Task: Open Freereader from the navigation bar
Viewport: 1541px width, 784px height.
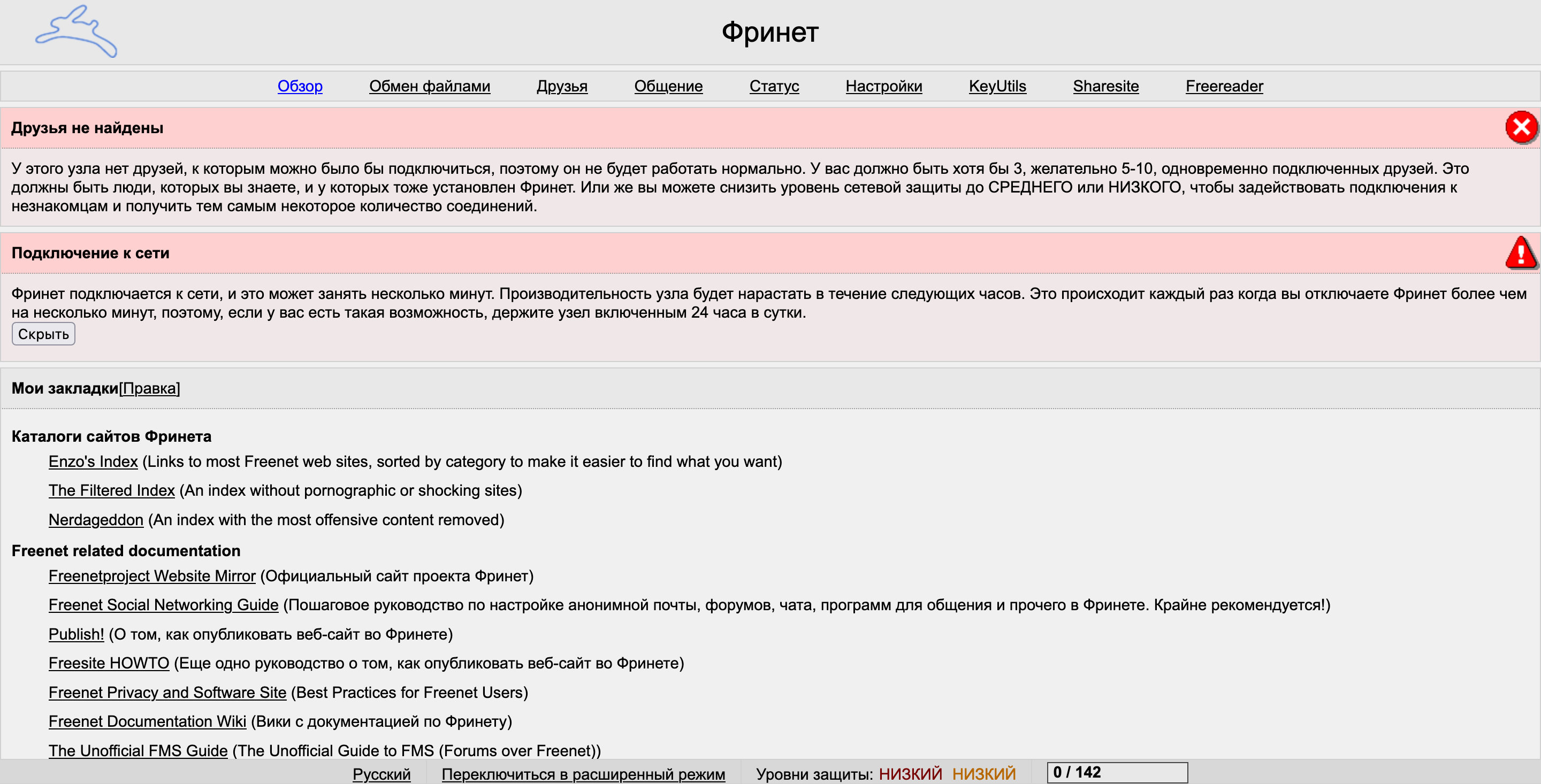Action: (1224, 86)
